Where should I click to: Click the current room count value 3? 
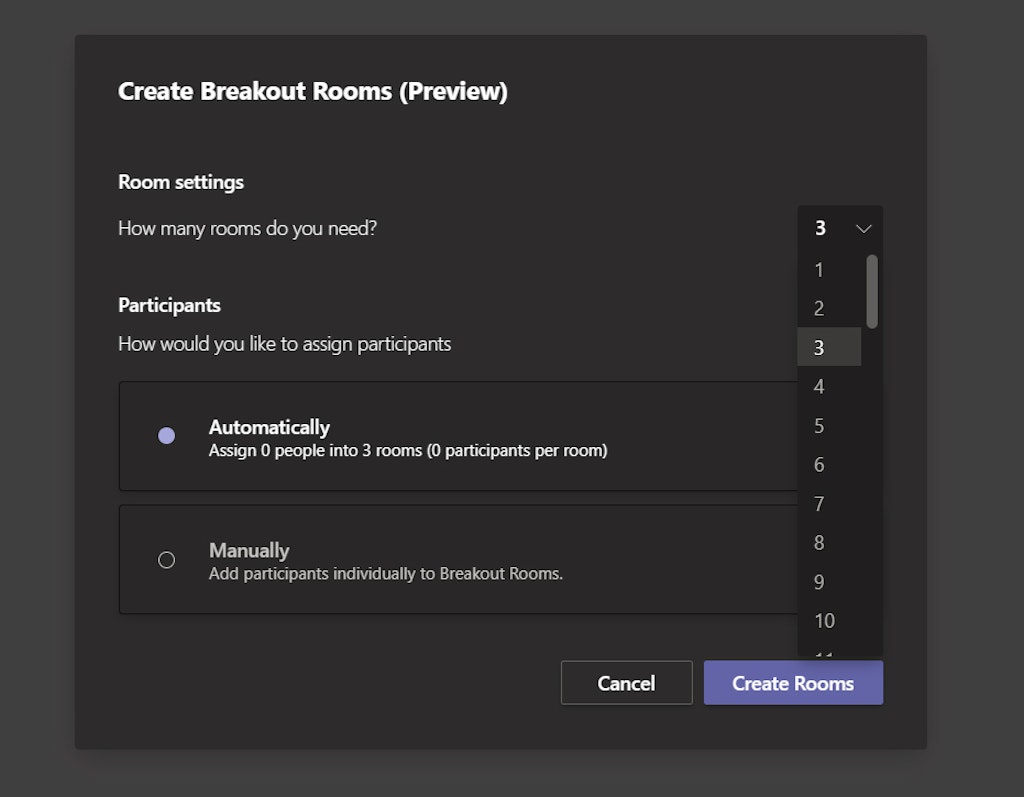coord(820,228)
